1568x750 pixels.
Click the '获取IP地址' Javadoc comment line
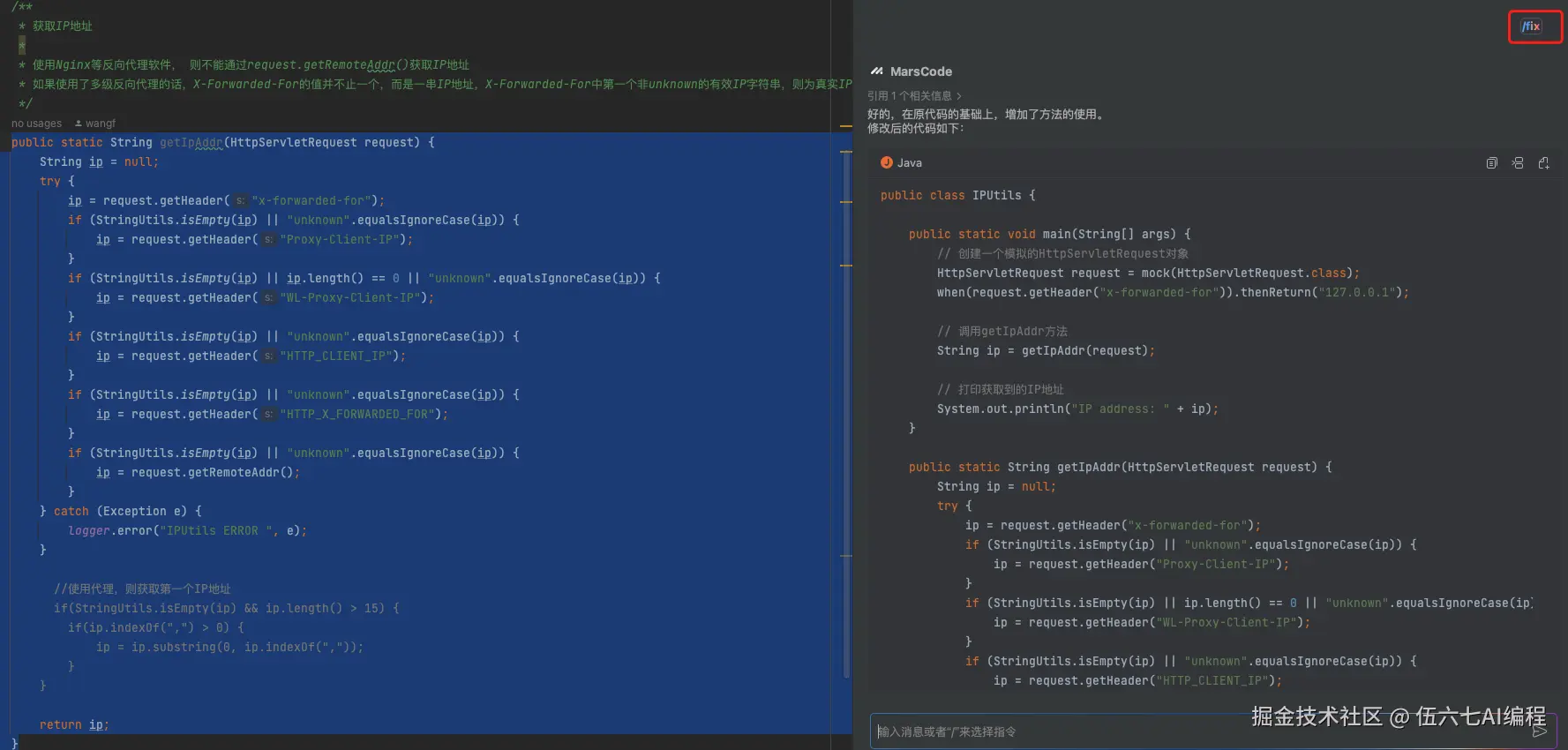point(62,26)
